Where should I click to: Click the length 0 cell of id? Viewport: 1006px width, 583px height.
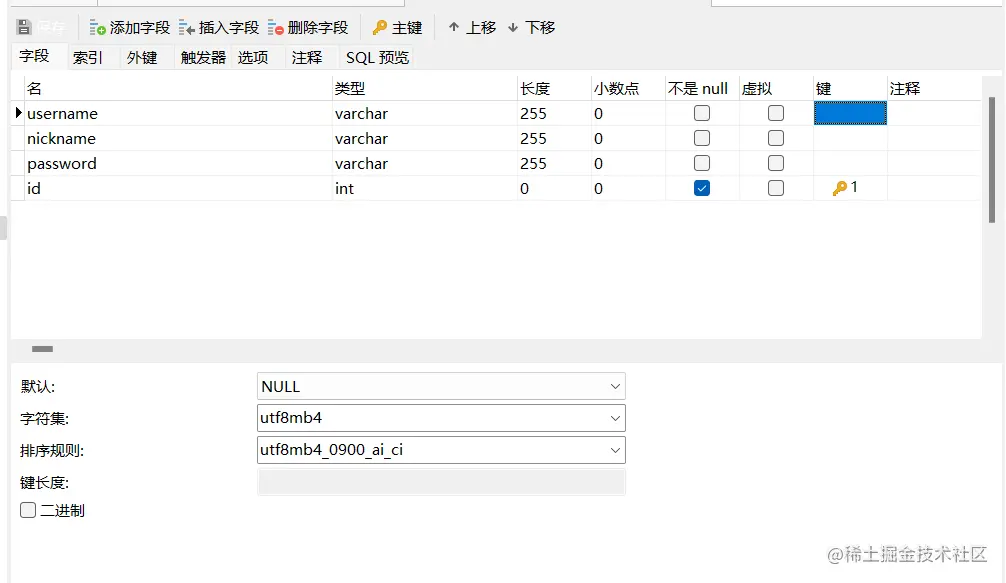click(x=554, y=189)
